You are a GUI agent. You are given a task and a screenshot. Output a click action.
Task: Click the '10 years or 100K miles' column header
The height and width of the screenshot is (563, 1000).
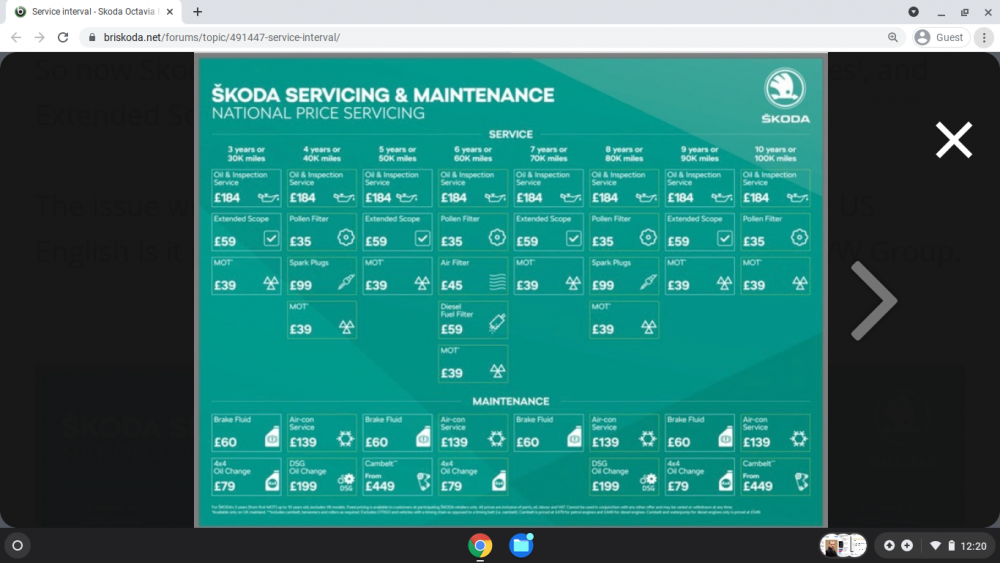click(775, 154)
